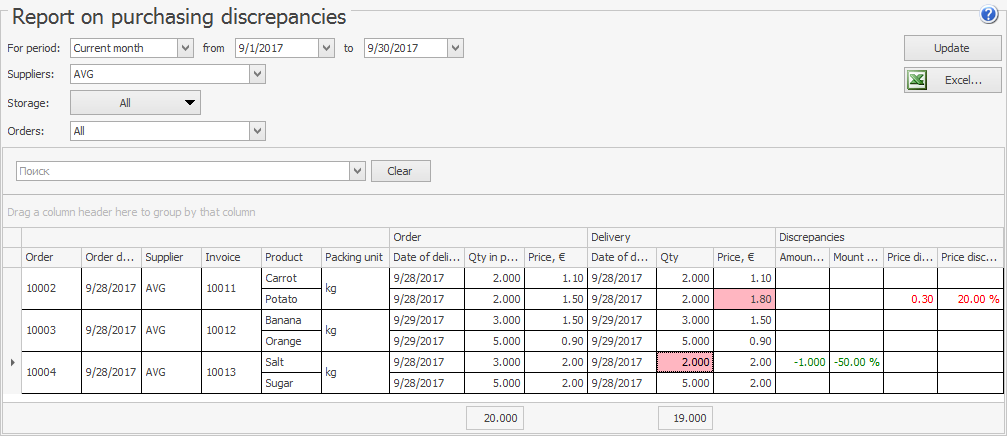1007x436 pixels.
Task: Click the red 20.00 % price discrepancy cell
Action: coord(969,299)
